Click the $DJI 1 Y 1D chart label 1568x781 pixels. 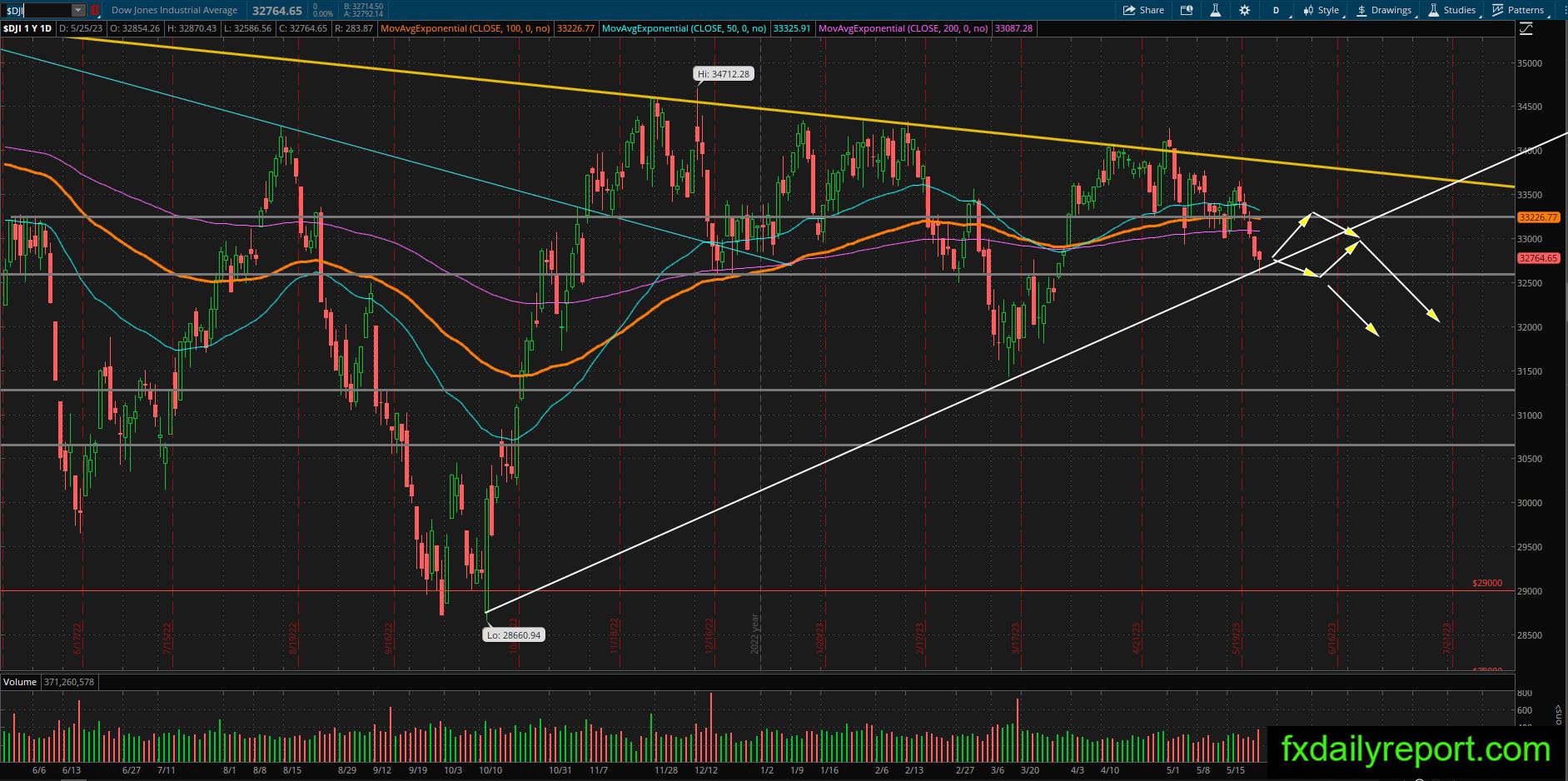(27, 28)
